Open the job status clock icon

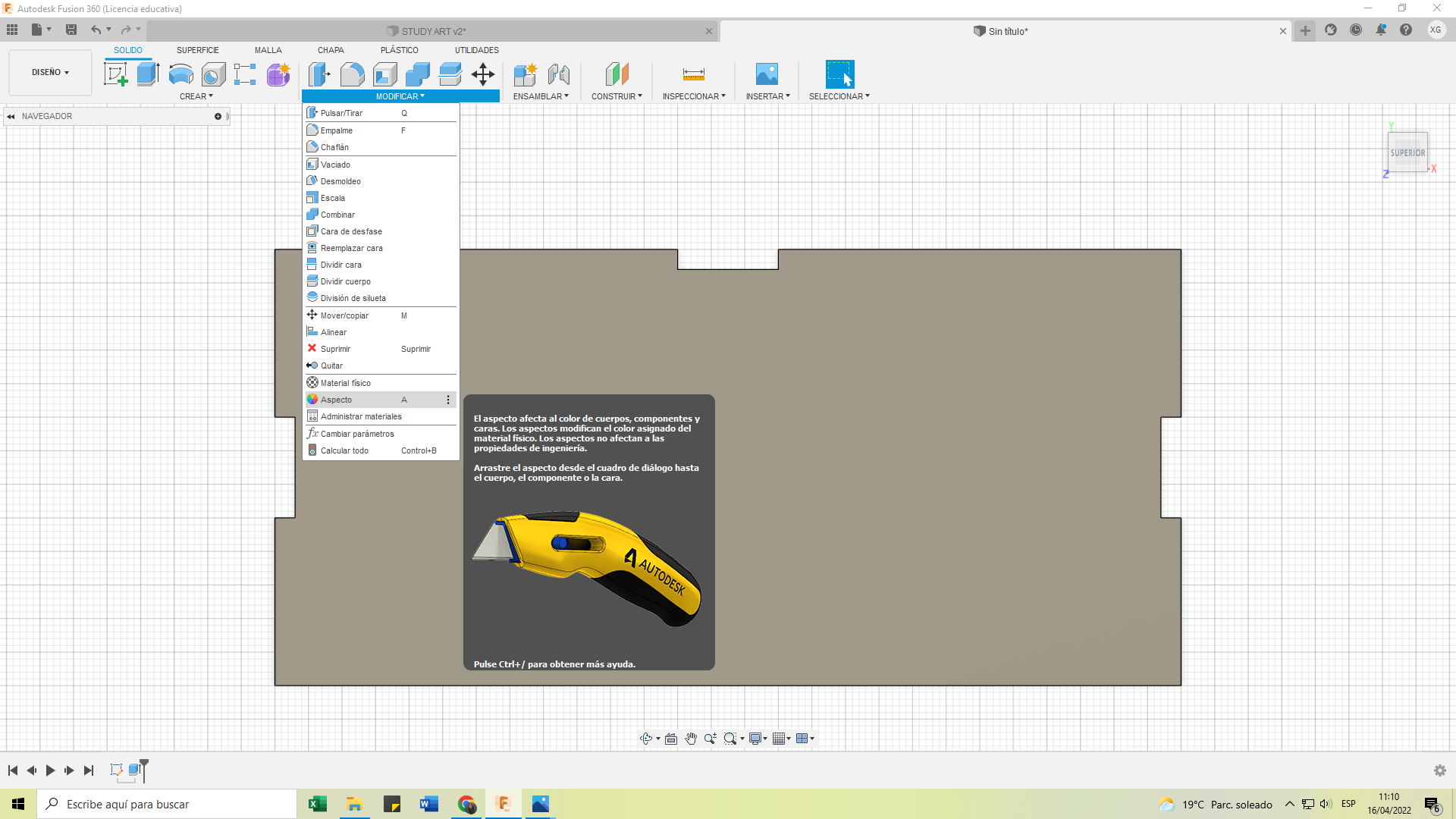pos(1356,30)
